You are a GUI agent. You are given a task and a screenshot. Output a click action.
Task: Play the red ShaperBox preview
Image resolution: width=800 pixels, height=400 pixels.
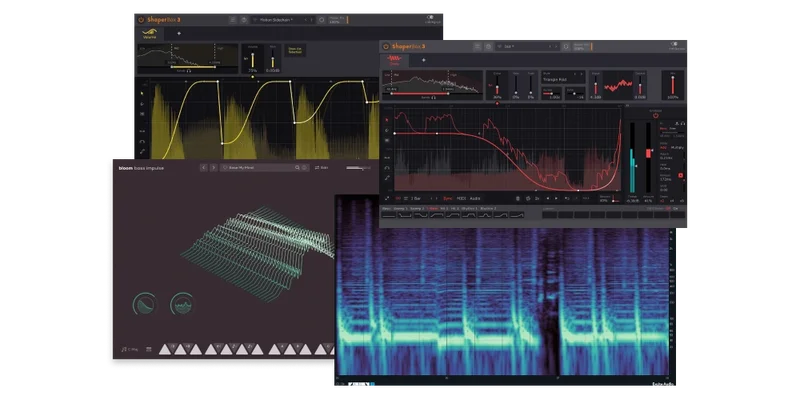tap(556, 198)
